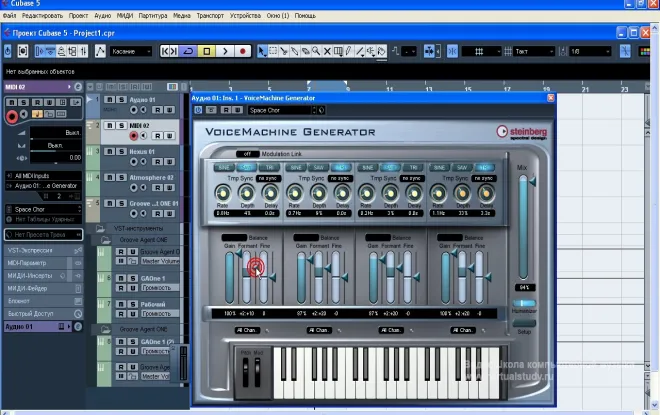Toggle the Cycle loop button
This screenshot has width=660, height=415.
click(189, 51)
